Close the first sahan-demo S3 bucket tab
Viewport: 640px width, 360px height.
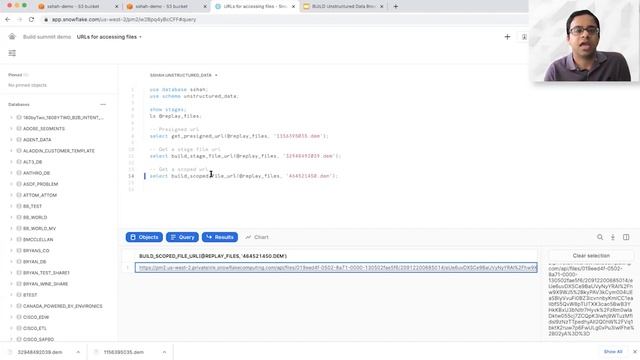pyautogui.click(x=116, y=7)
